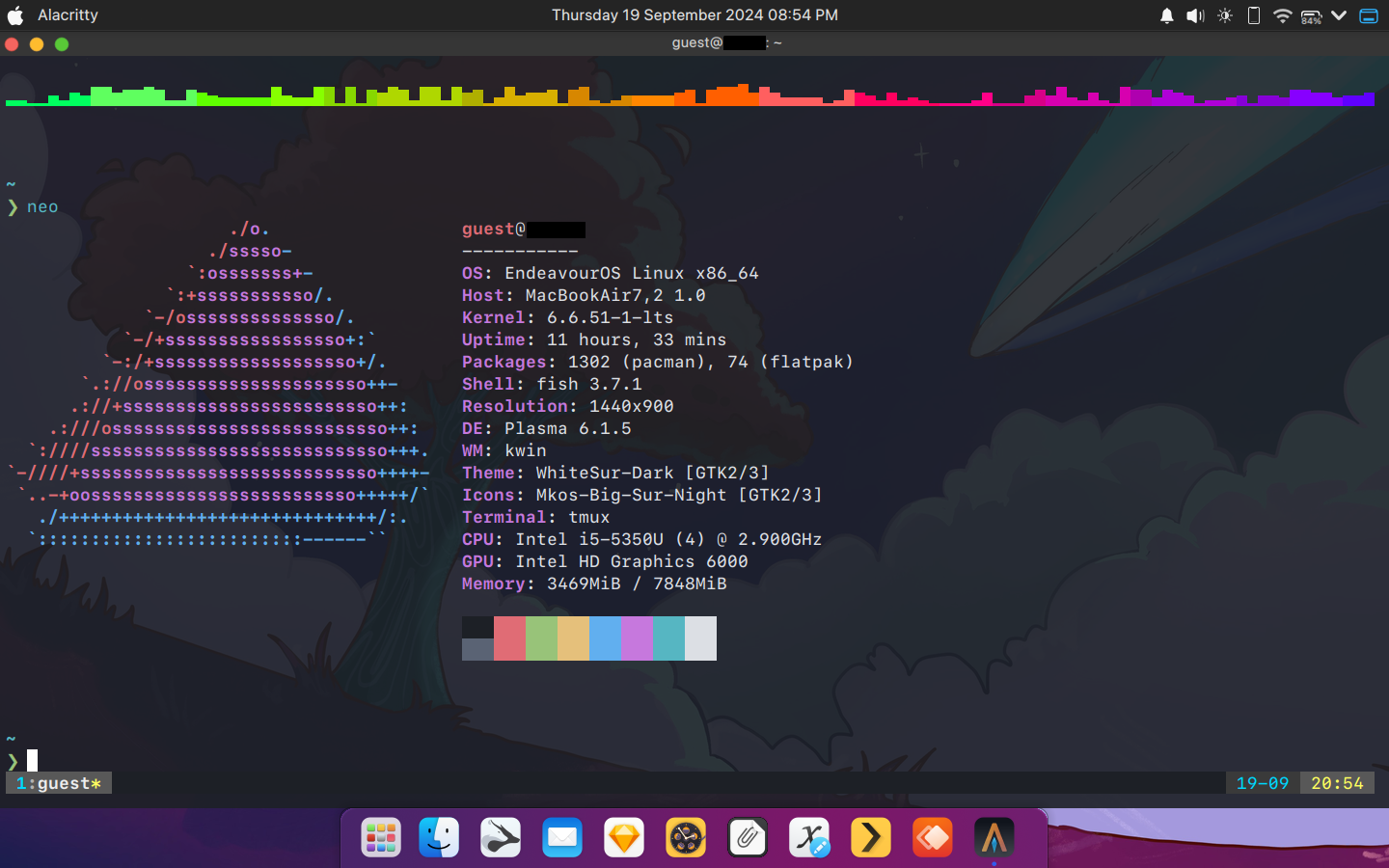Click the 'Packages: 1302 (pacman)' line
The height and width of the screenshot is (868, 1389).
coord(658,363)
